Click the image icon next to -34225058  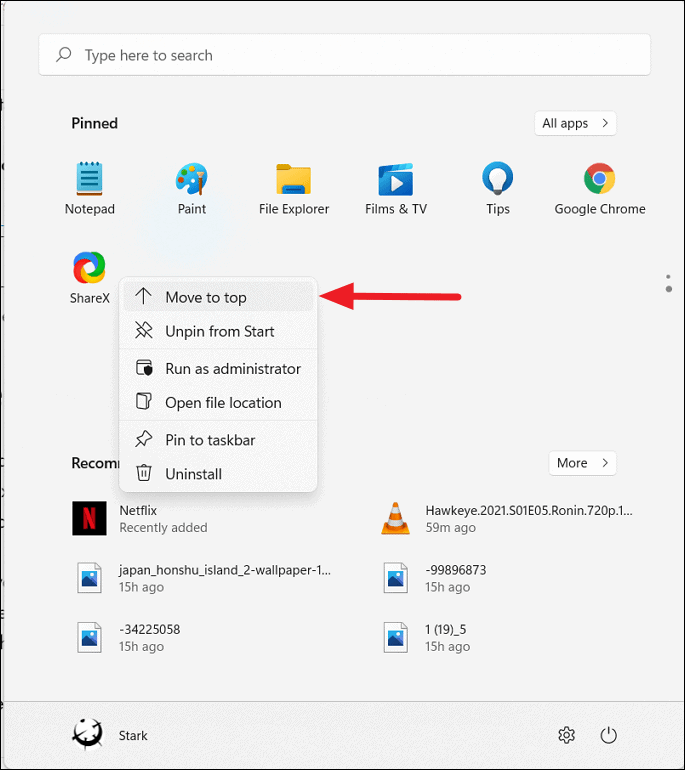click(x=89, y=637)
